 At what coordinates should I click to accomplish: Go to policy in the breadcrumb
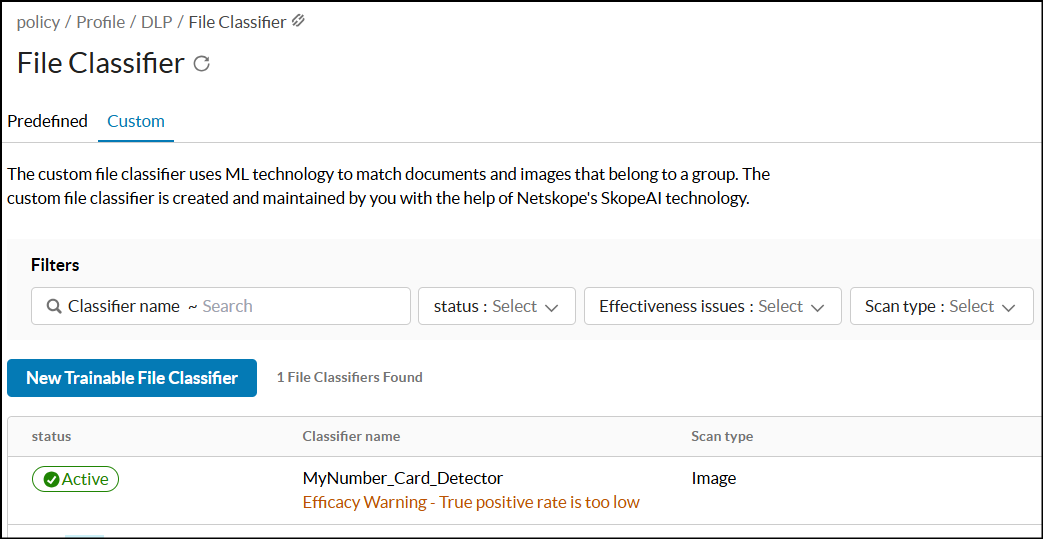click(x=38, y=22)
